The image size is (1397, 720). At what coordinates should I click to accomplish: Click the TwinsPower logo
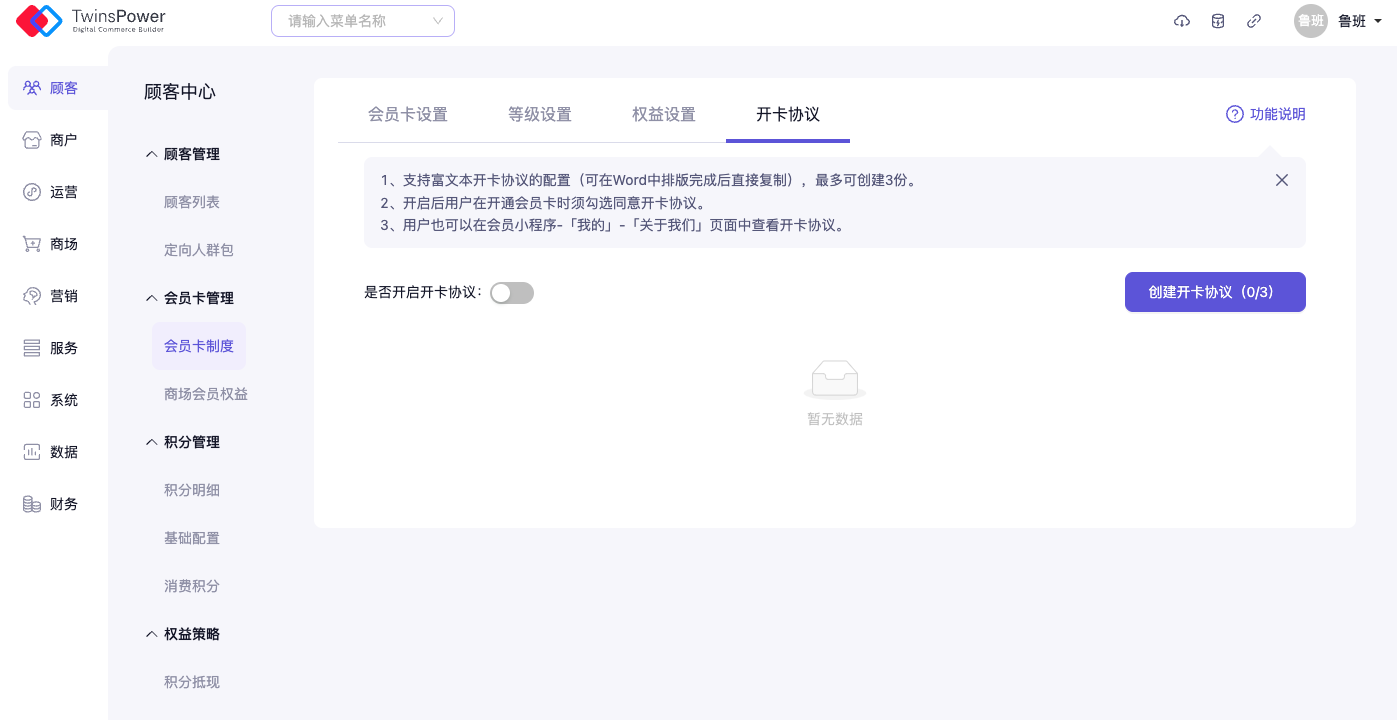(91, 21)
